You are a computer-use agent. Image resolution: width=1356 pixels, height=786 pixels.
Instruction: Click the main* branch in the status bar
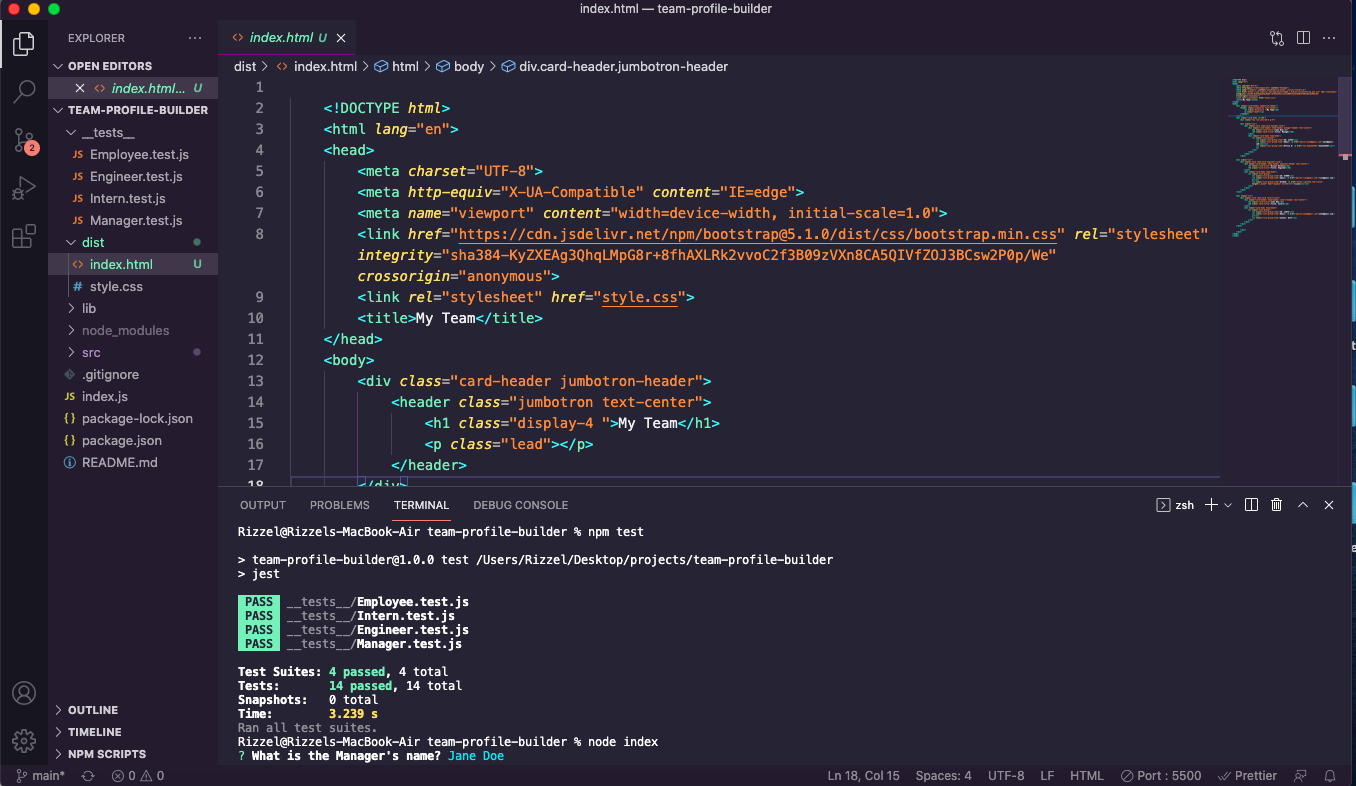click(40, 775)
